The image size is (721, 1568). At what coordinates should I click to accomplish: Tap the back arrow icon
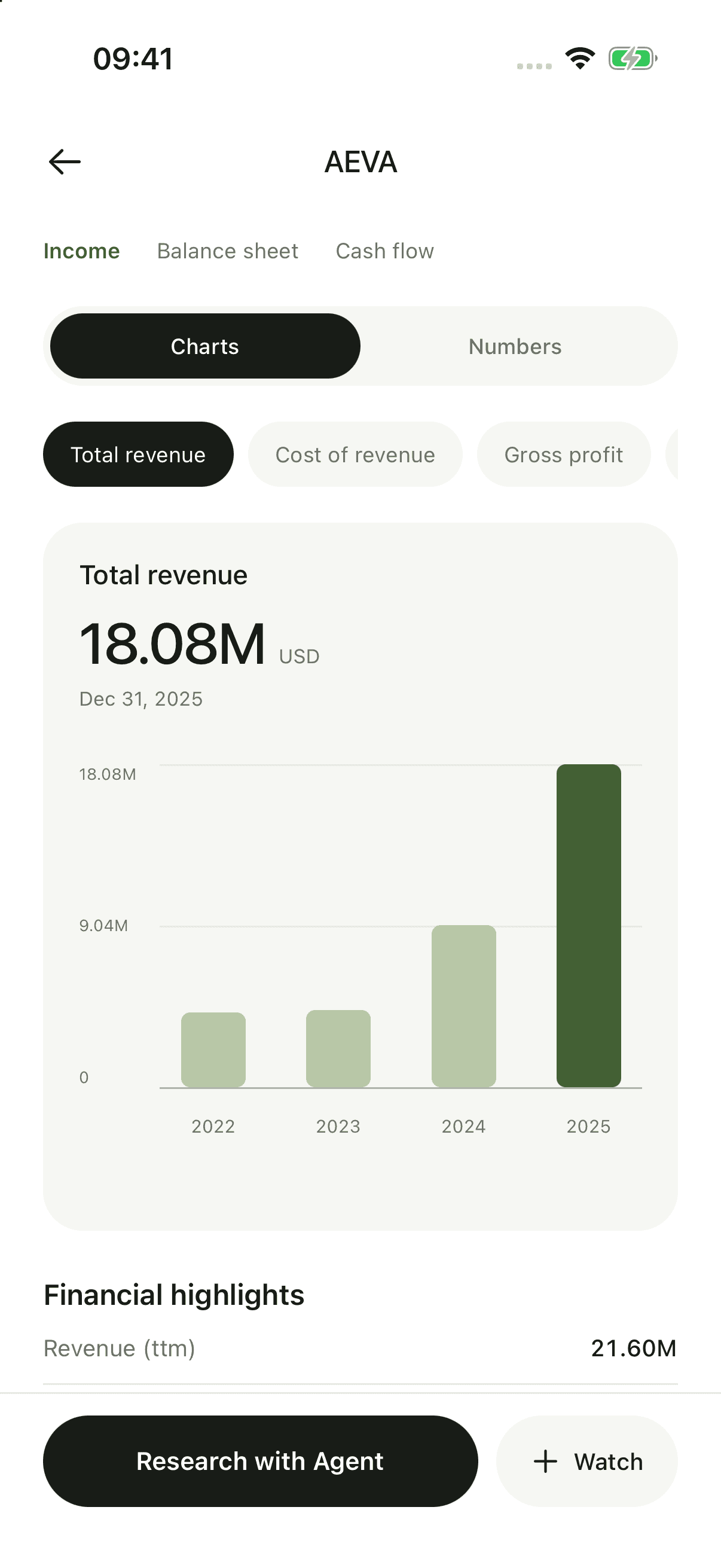[65, 162]
